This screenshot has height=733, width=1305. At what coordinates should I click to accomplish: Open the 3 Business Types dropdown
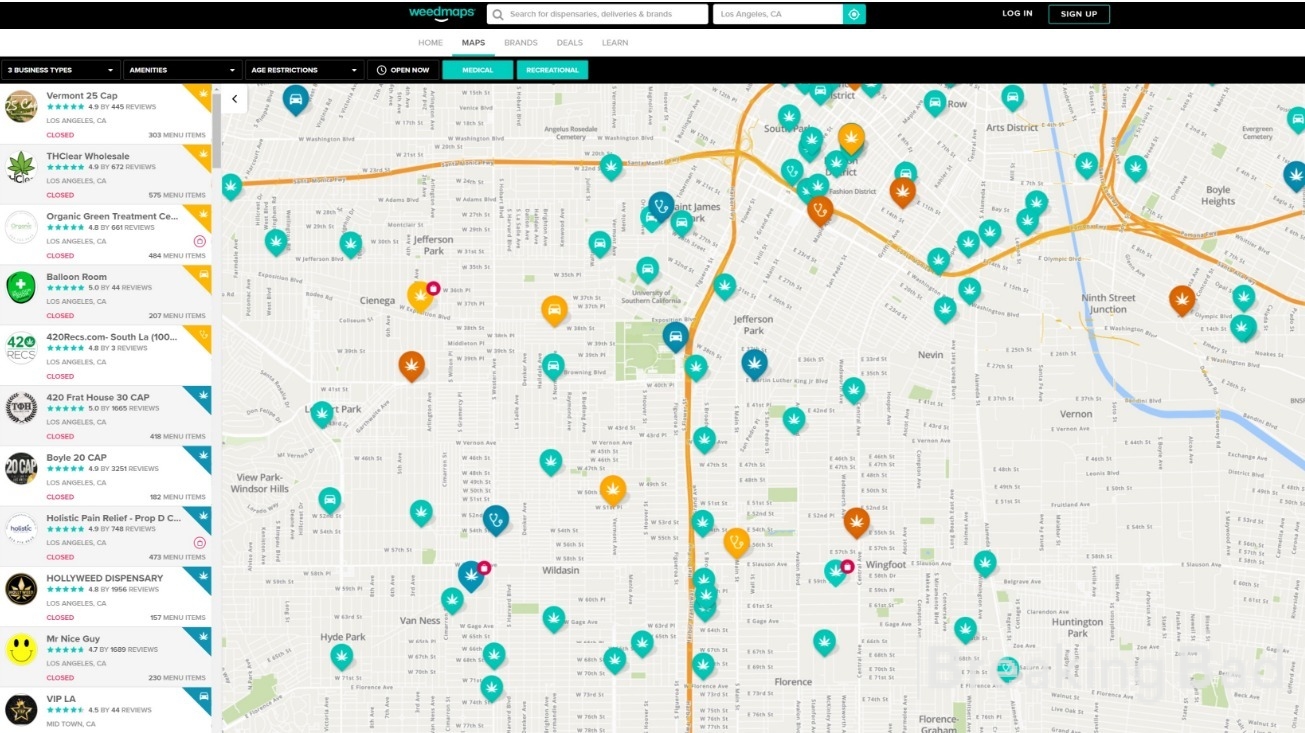pos(60,70)
